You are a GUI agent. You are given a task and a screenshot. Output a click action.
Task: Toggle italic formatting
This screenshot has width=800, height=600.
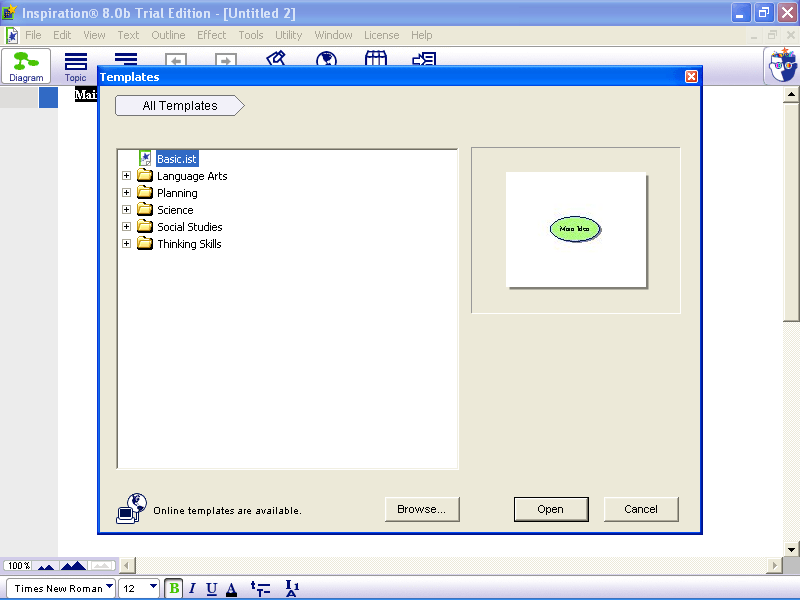pos(192,588)
